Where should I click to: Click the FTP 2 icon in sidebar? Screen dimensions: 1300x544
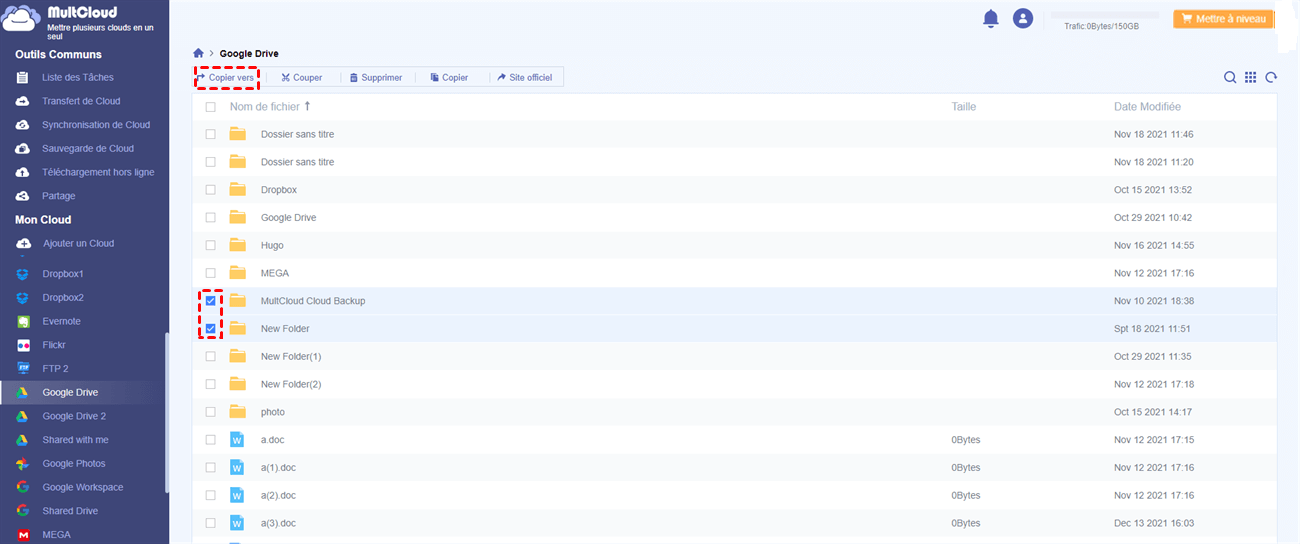pos(23,369)
